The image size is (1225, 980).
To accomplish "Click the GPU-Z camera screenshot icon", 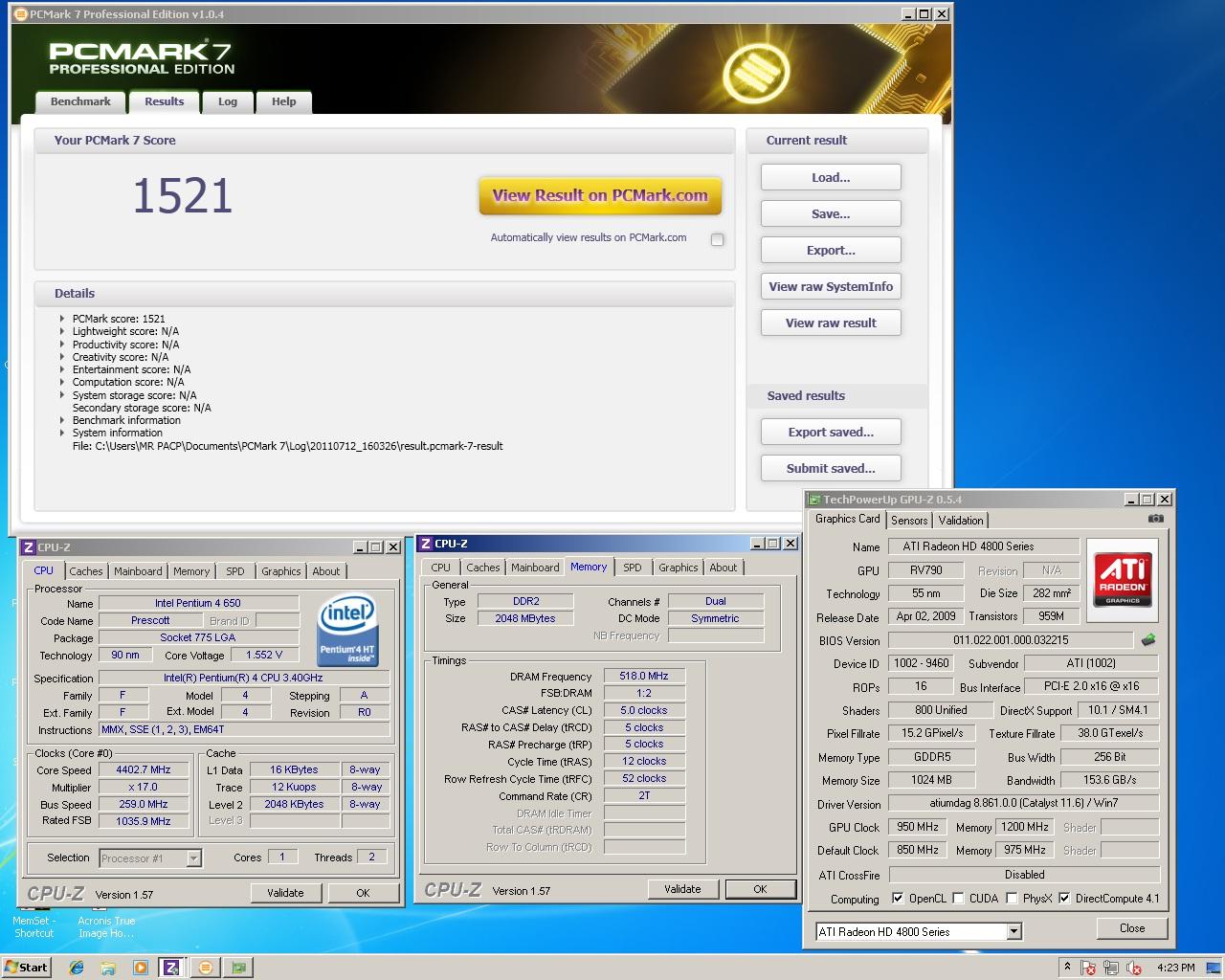I will 1156,519.
